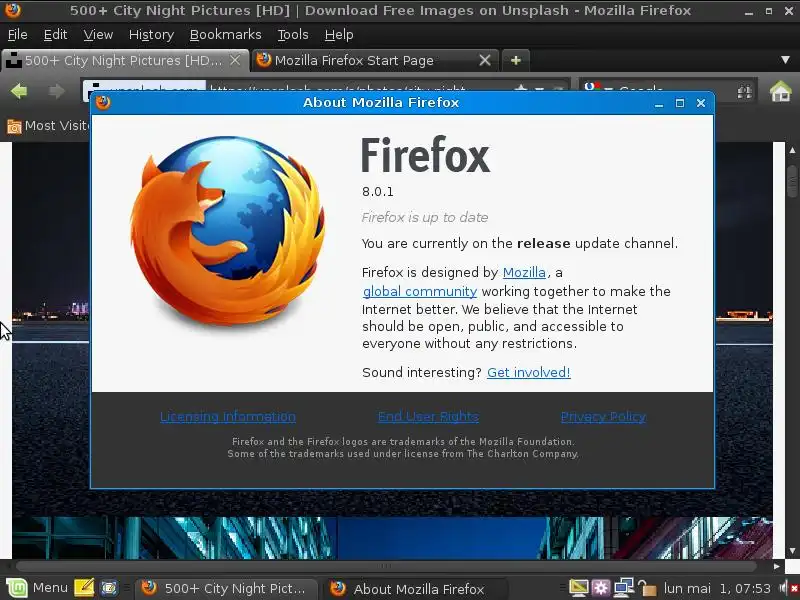This screenshot has height=600, width=800.
Task: Open the Help menu
Action: (339, 35)
